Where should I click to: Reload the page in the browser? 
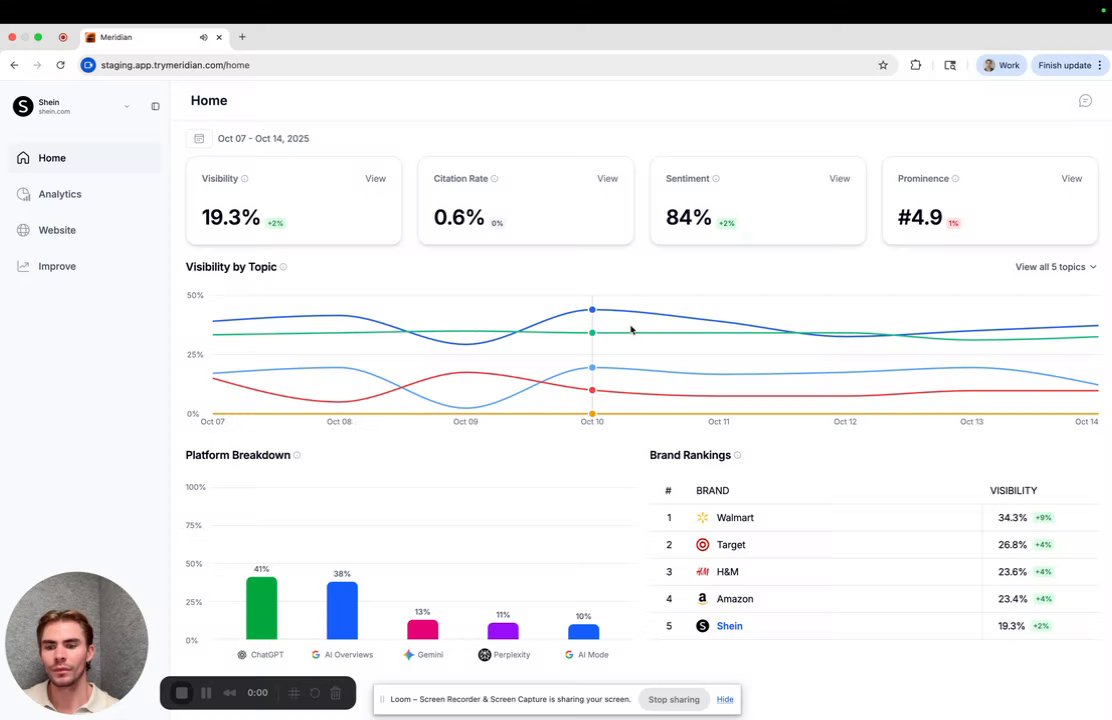[60, 65]
